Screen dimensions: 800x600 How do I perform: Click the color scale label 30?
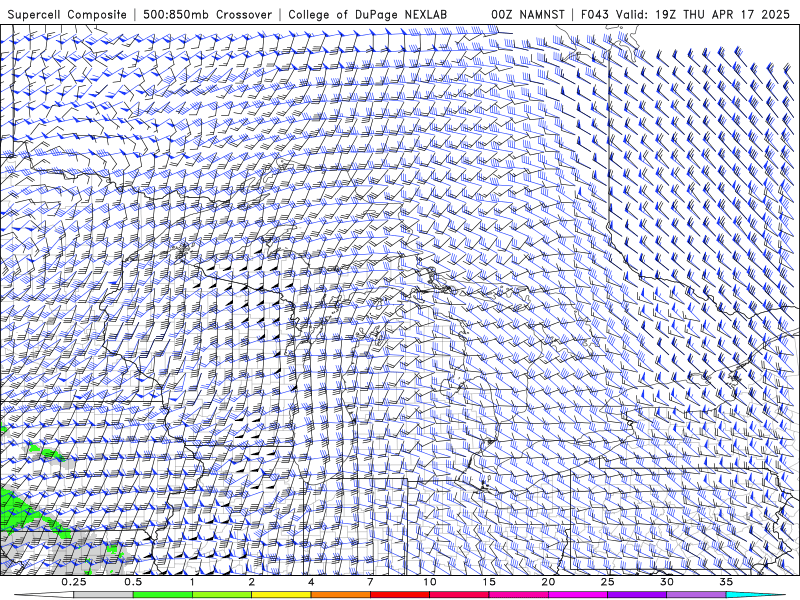(x=667, y=582)
